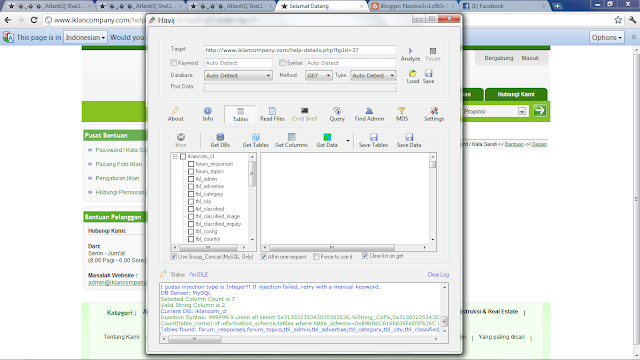Open the Query tool
This screenshot has height=360, width=640.
coord(337,114)
